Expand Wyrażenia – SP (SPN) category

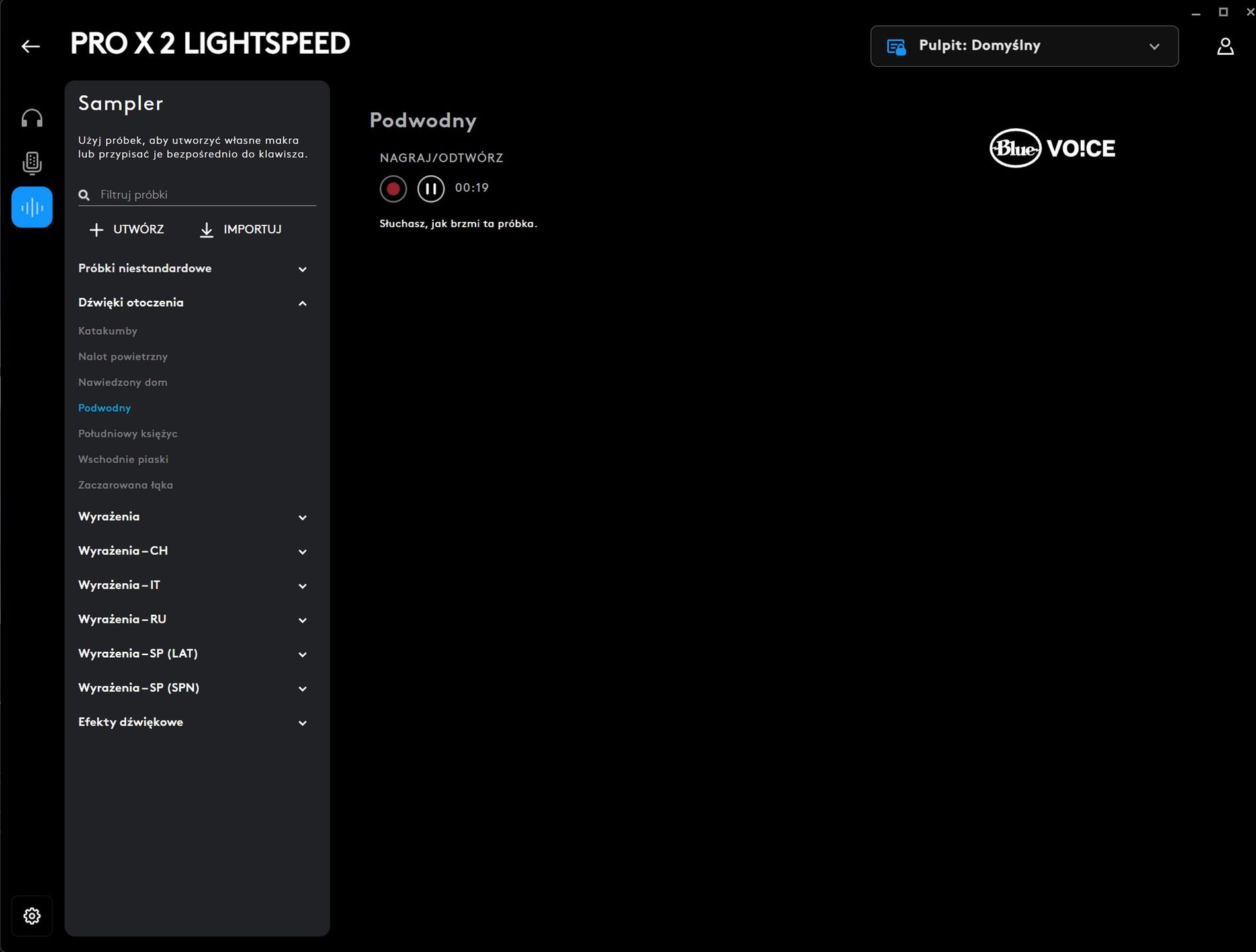(x=193, y=688)
